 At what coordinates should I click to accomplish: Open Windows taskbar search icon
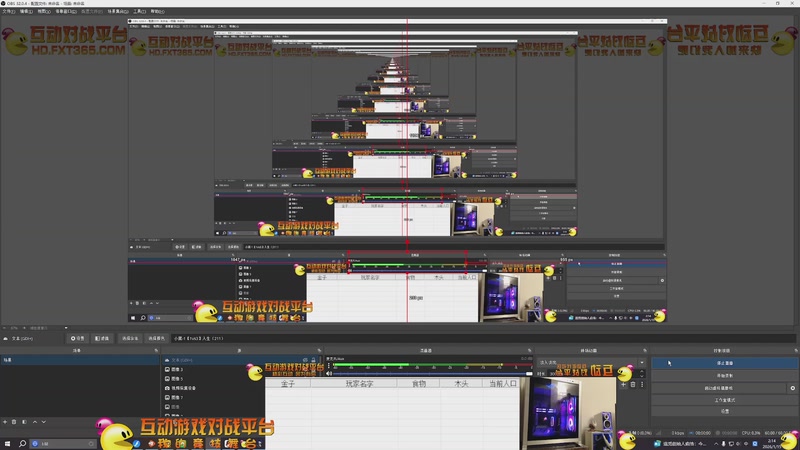22,443
